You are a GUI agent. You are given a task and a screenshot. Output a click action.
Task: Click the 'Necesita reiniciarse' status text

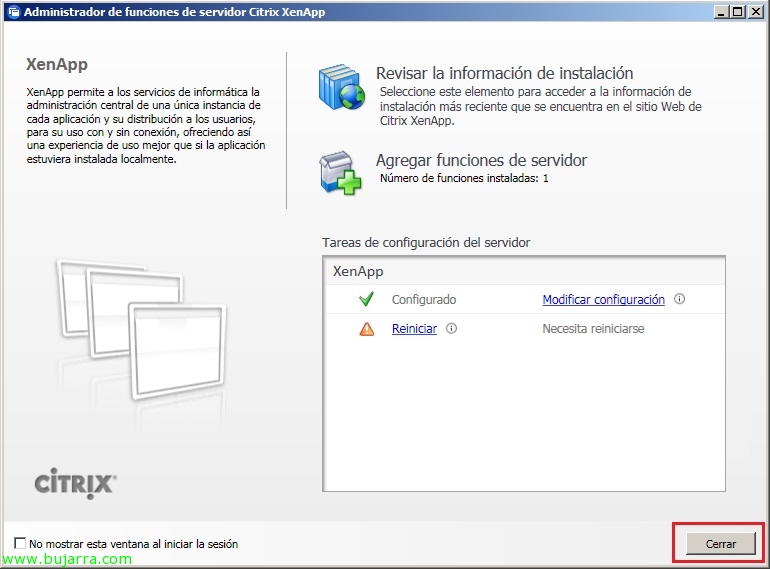[593, 328]
